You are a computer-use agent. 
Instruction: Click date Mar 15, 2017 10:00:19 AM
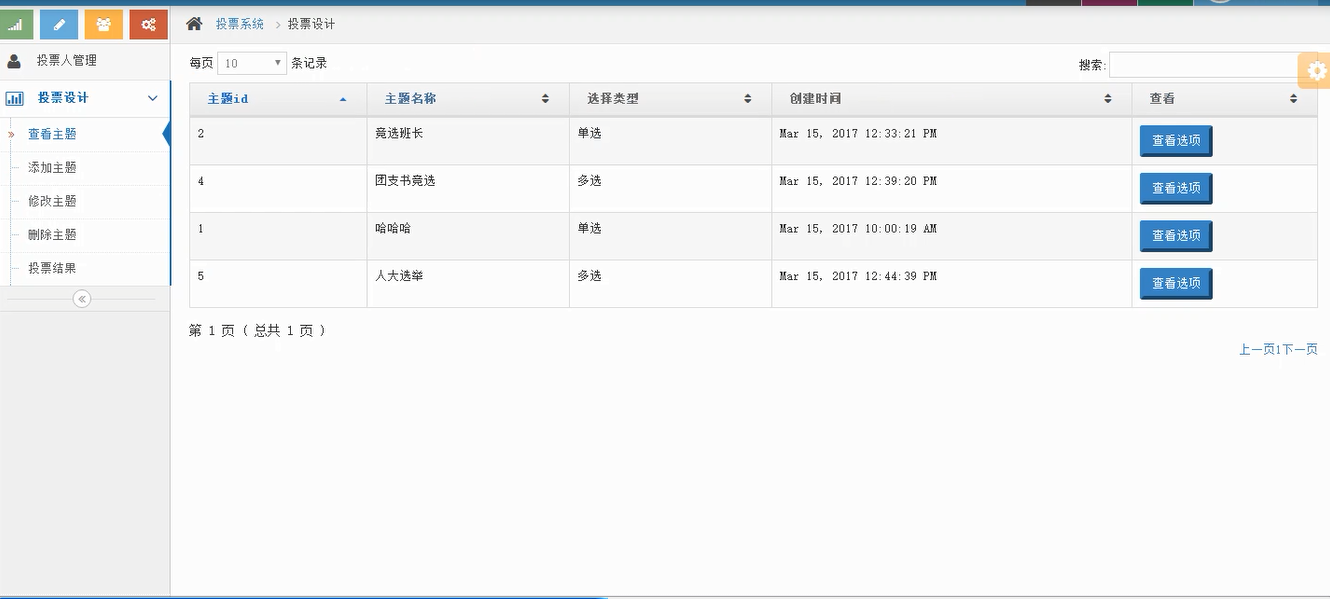(x=858, y=228)
